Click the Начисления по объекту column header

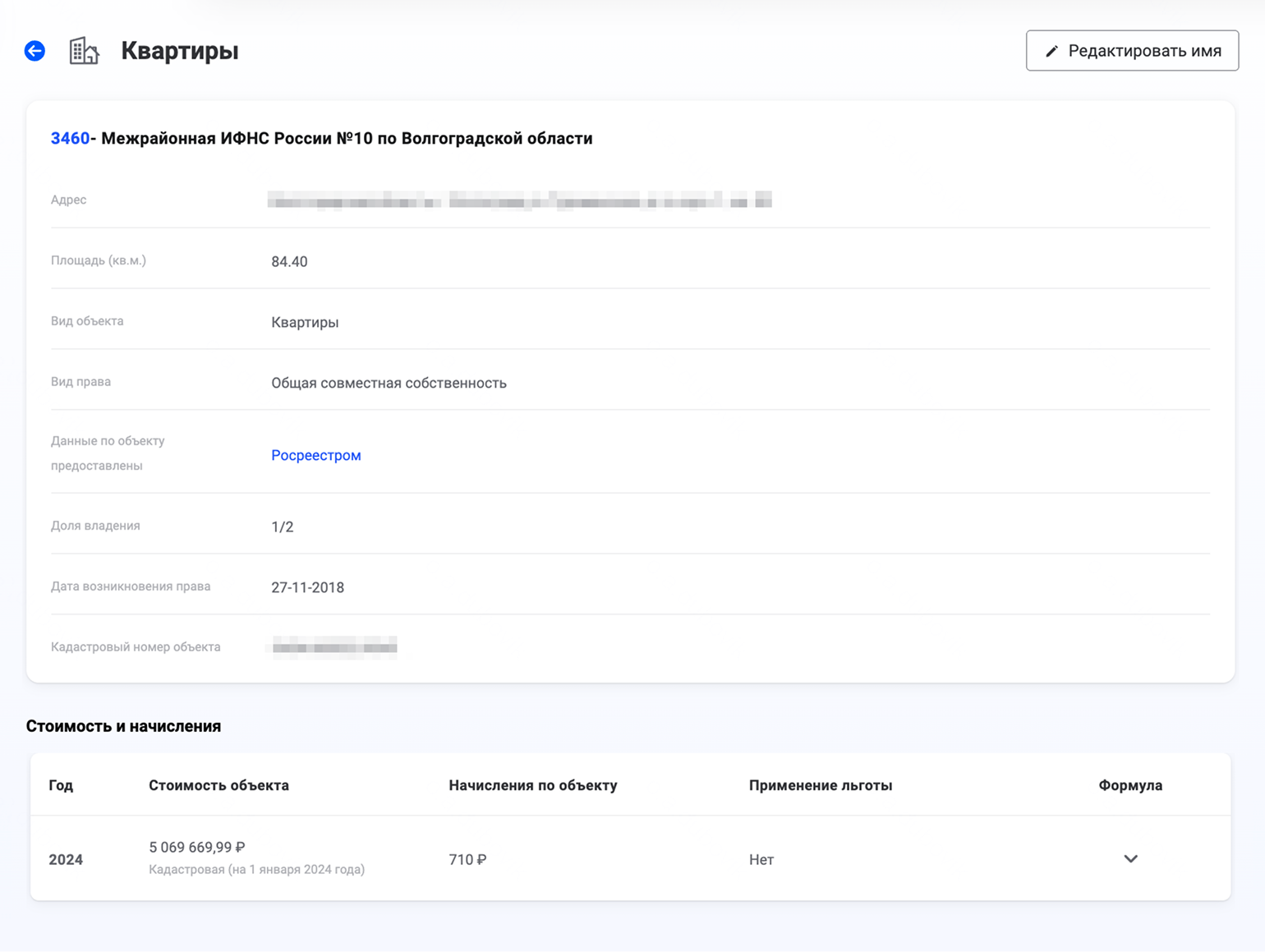[x=532, y=785]
